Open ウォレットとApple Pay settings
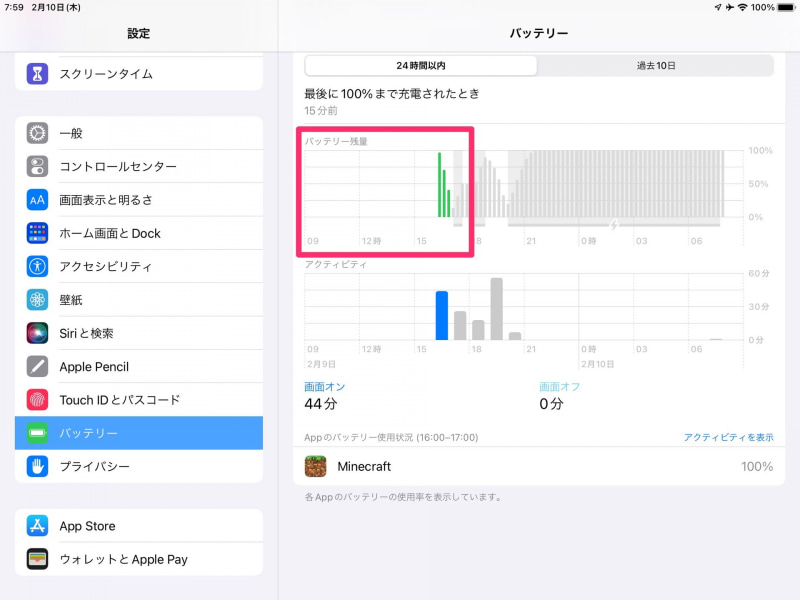 pos(139,559)
